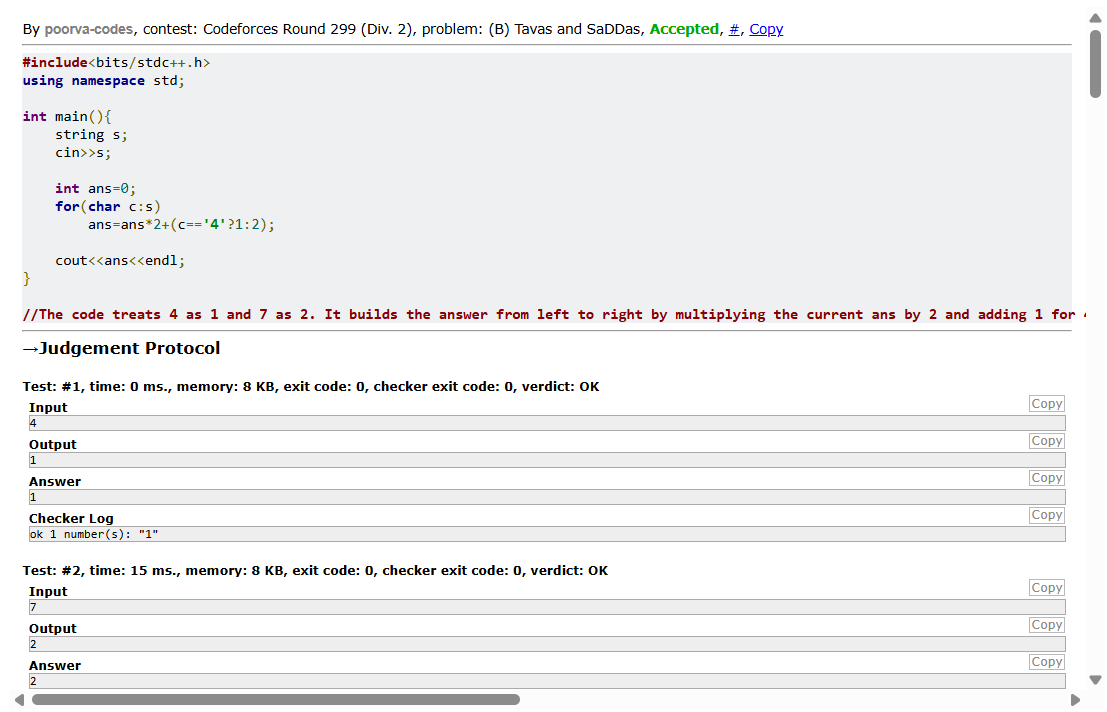Copy the Input of Test #2
This screenshot has width=1107, height=712.
point(1046,588)
